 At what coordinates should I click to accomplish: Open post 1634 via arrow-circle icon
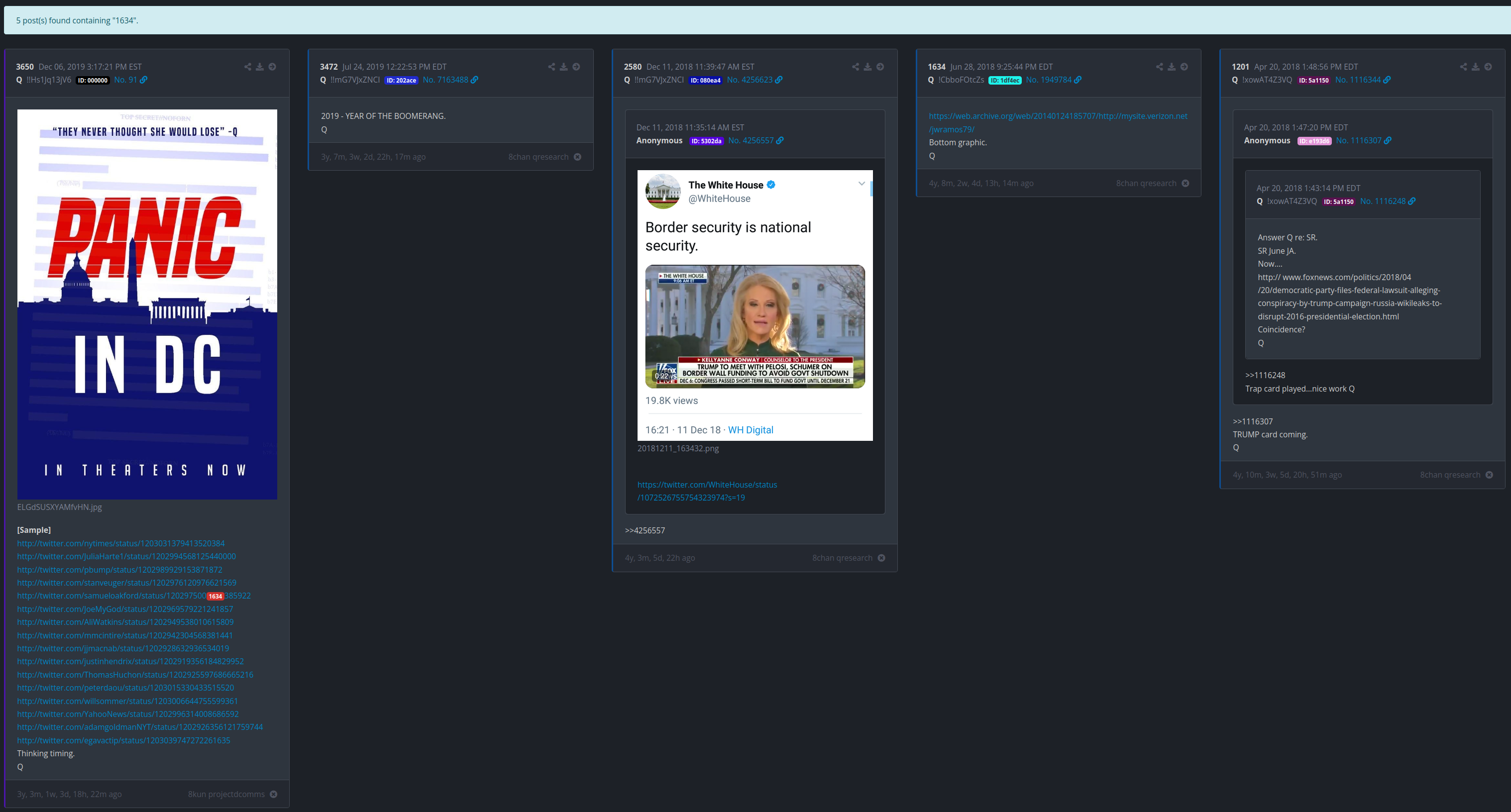point(1184,67)
